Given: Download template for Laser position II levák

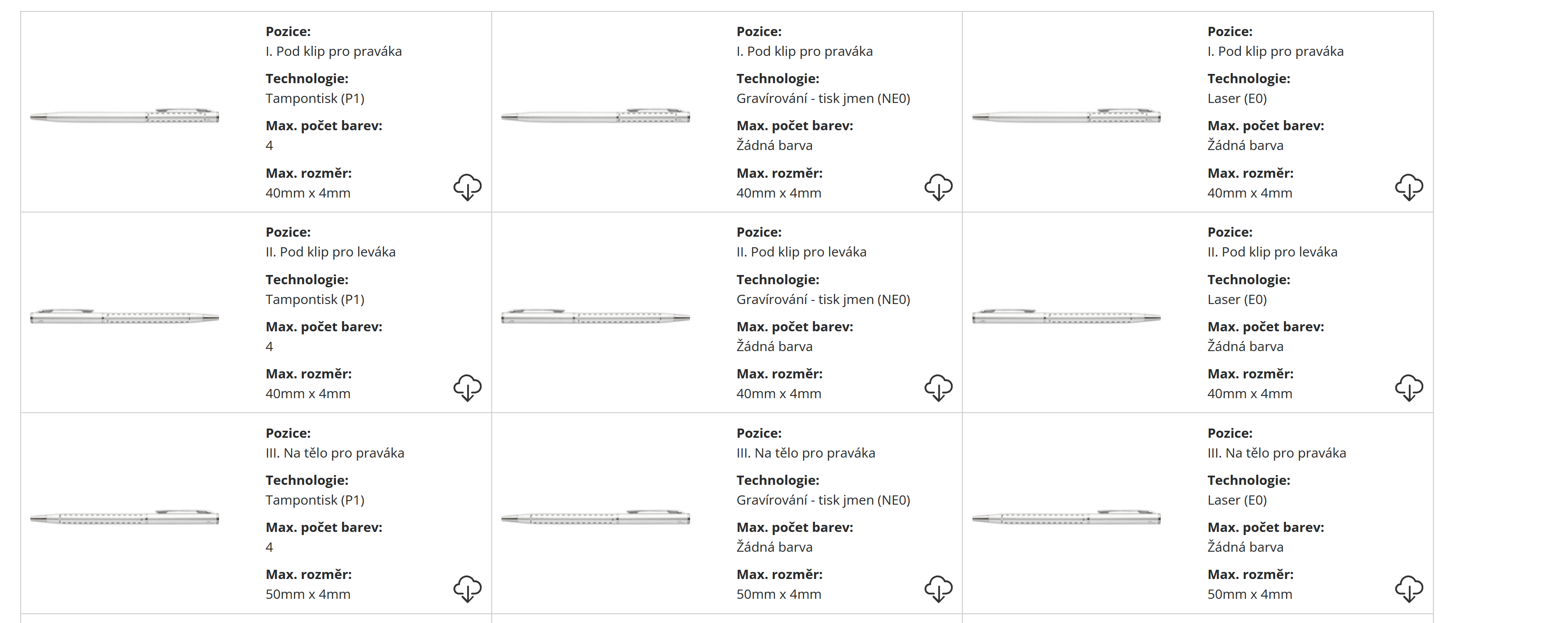Looking at the screenshot, I should [1408, 388].
